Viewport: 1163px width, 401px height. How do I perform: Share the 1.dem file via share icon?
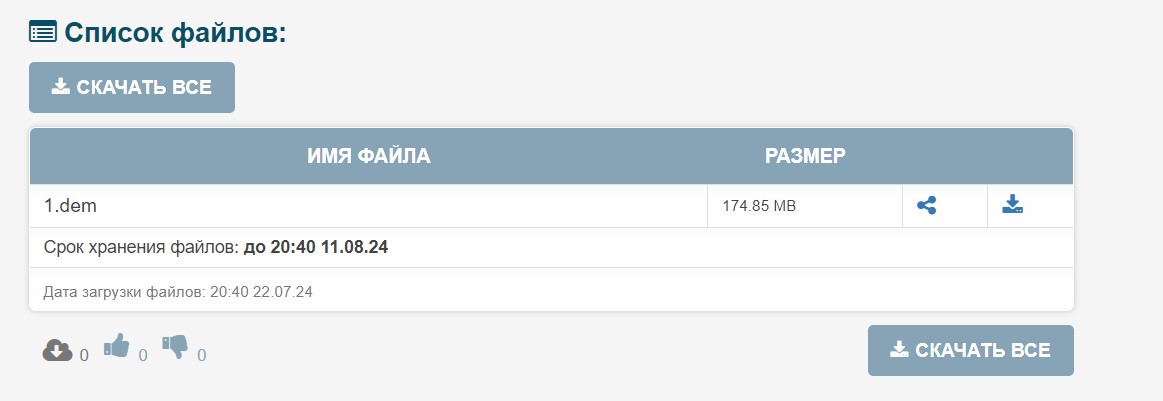(x=927, y=206)
